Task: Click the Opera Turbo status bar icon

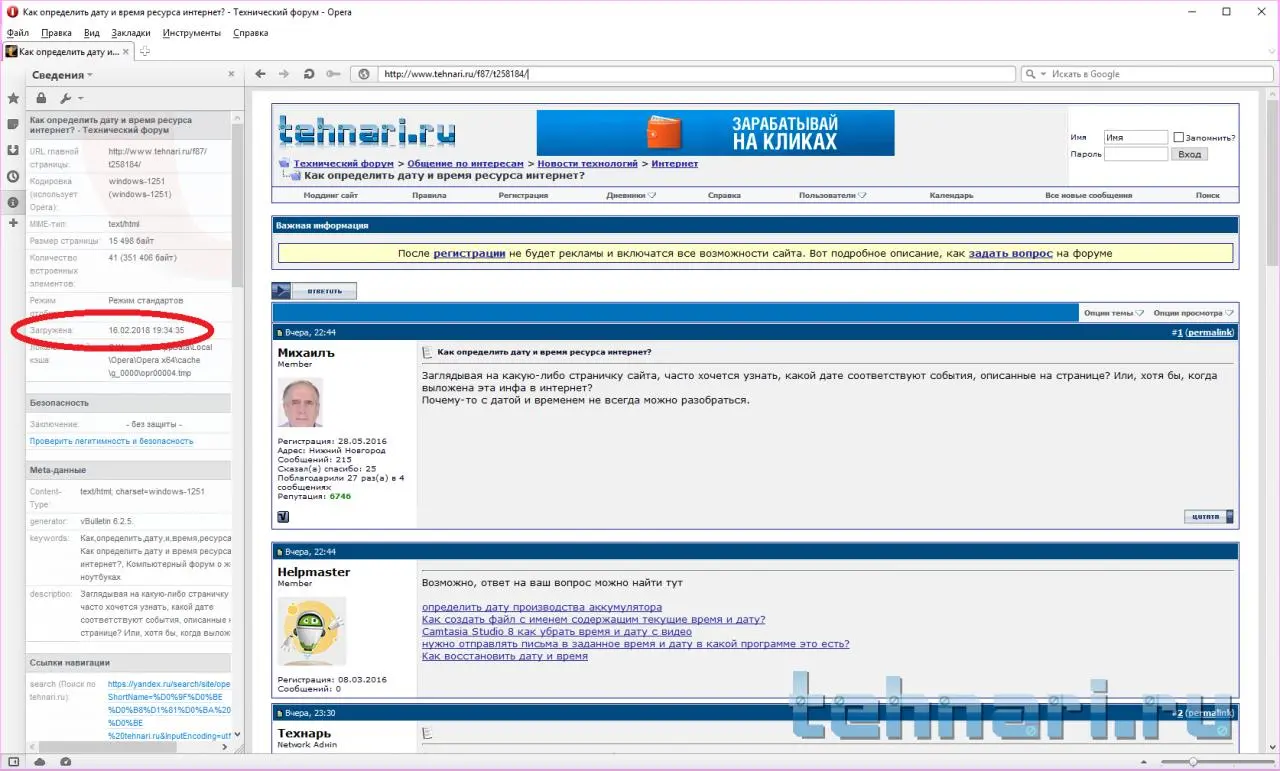Action: (65, 762)
